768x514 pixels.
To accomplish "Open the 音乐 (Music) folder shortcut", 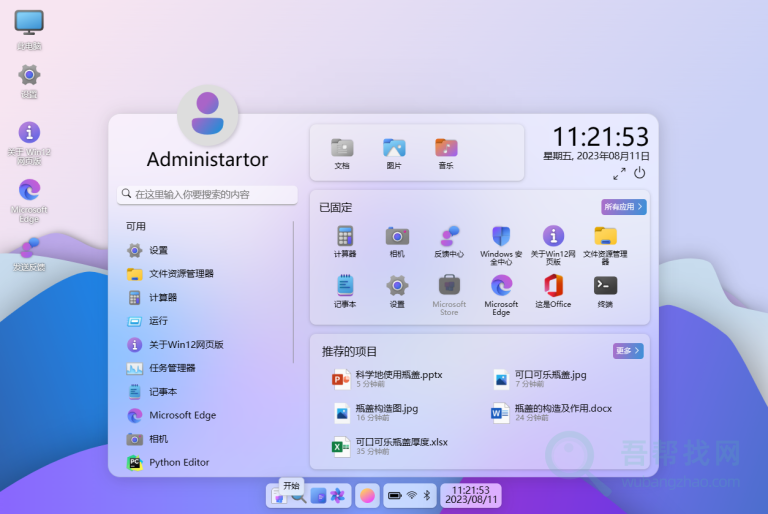I will tap(446, 151).
